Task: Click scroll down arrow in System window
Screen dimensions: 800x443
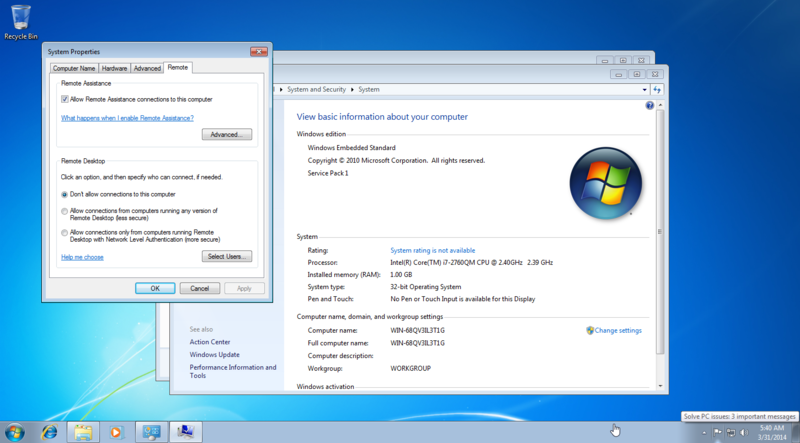Action: 660,386
